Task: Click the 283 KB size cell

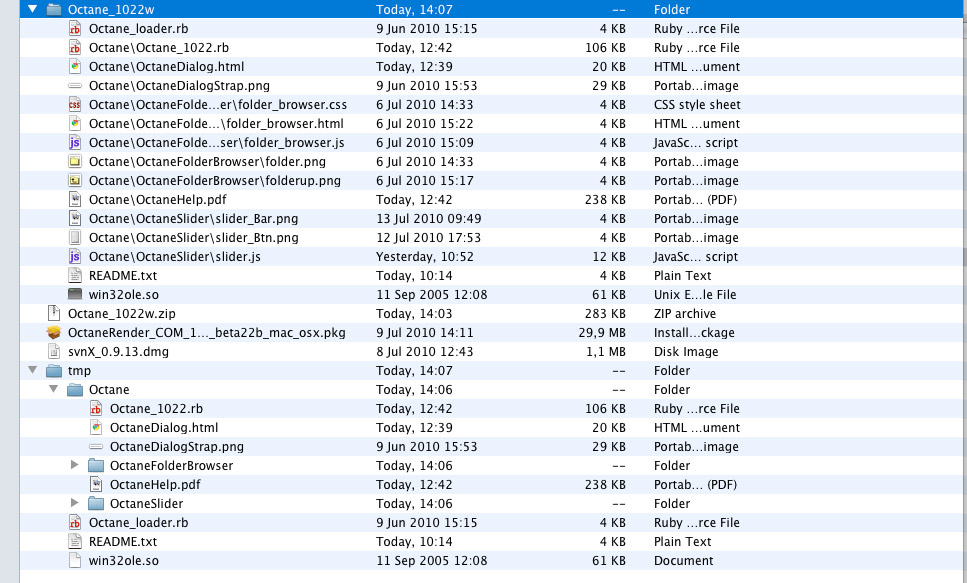Action: pos(605,313)
